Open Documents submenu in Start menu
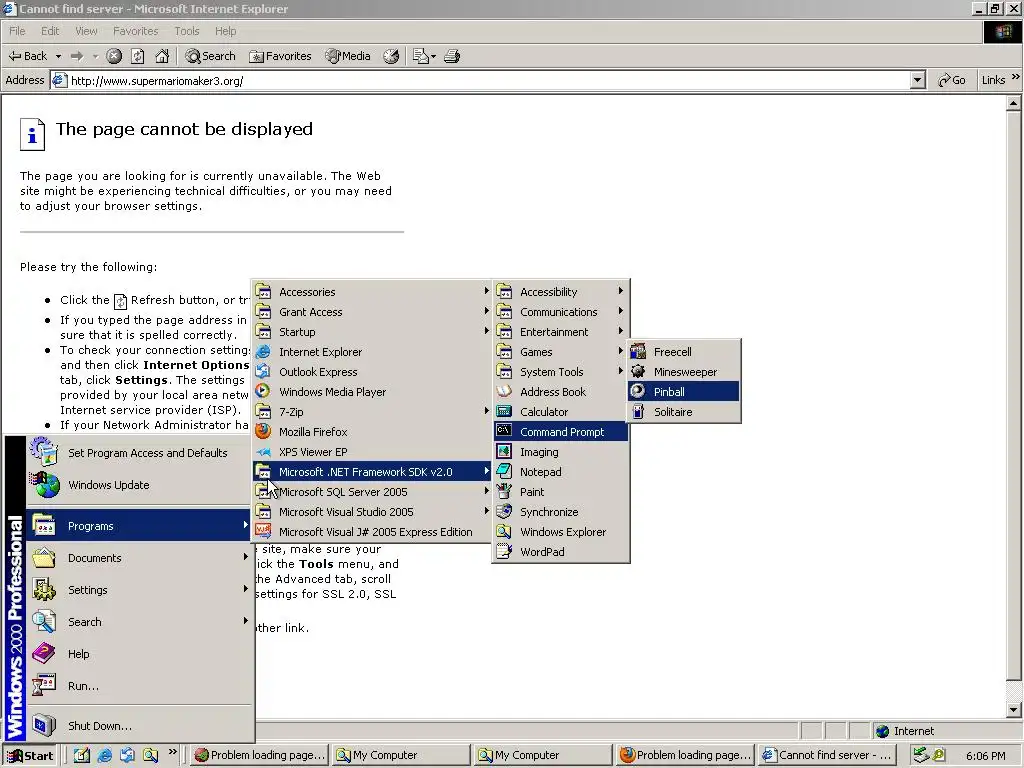Screen dimensions: 1024x768 click(138, 558)
